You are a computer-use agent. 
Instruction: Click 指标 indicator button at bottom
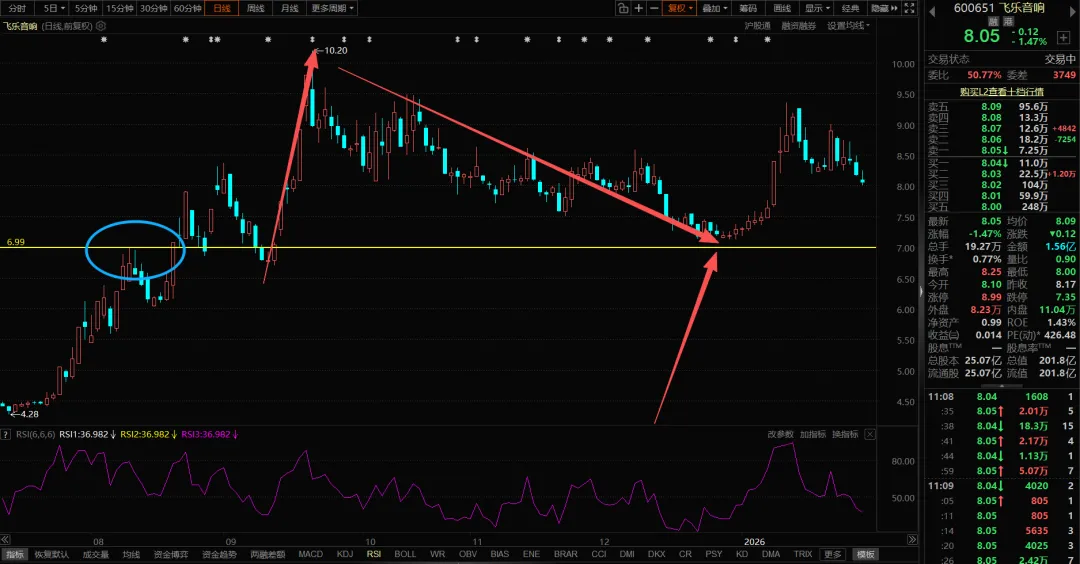pyautogui.click(x=14, y=554)
